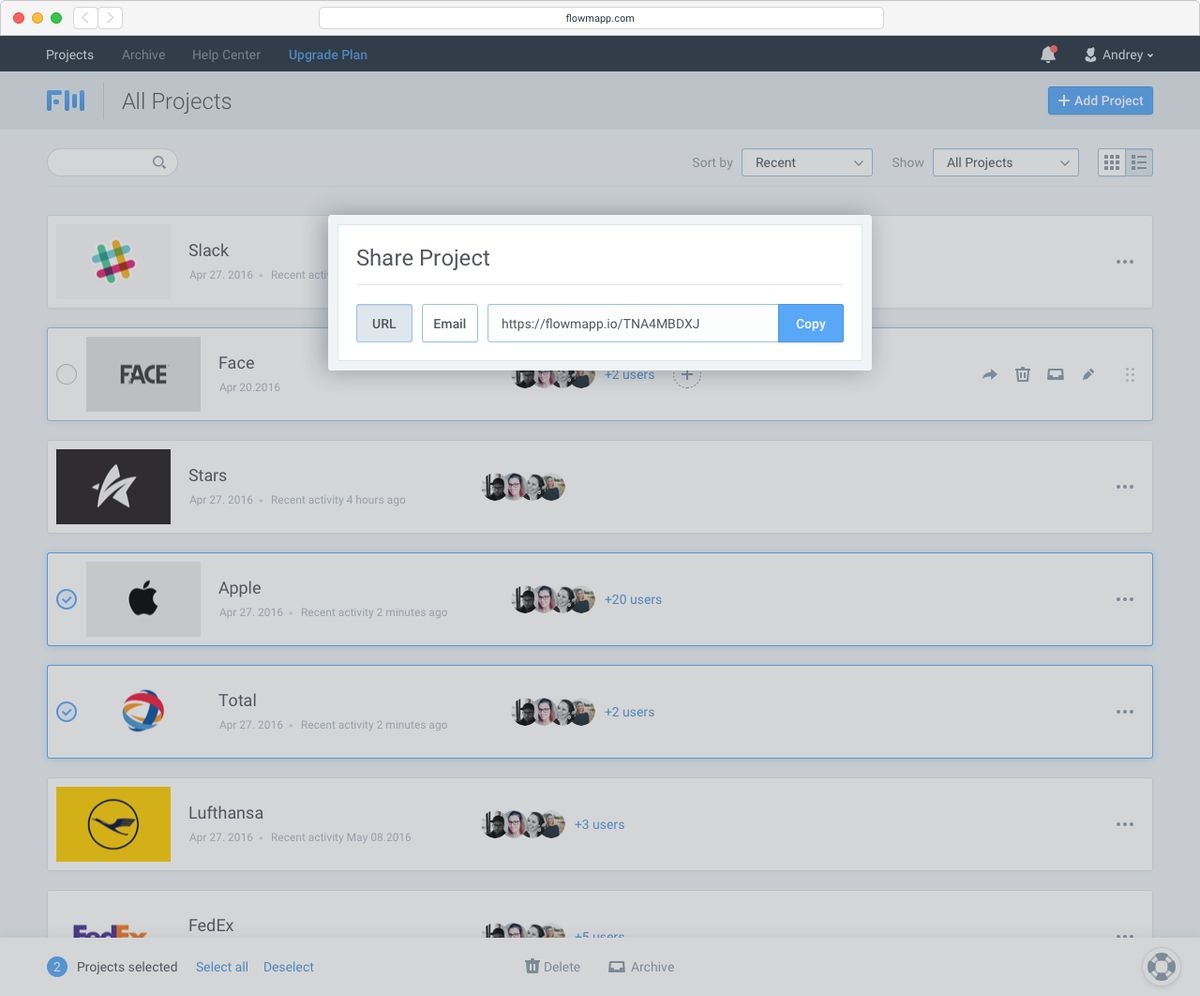Screen dimensions: 1200x996
Task: Deselect the Apple project checkmark
Action: point(66,599)
